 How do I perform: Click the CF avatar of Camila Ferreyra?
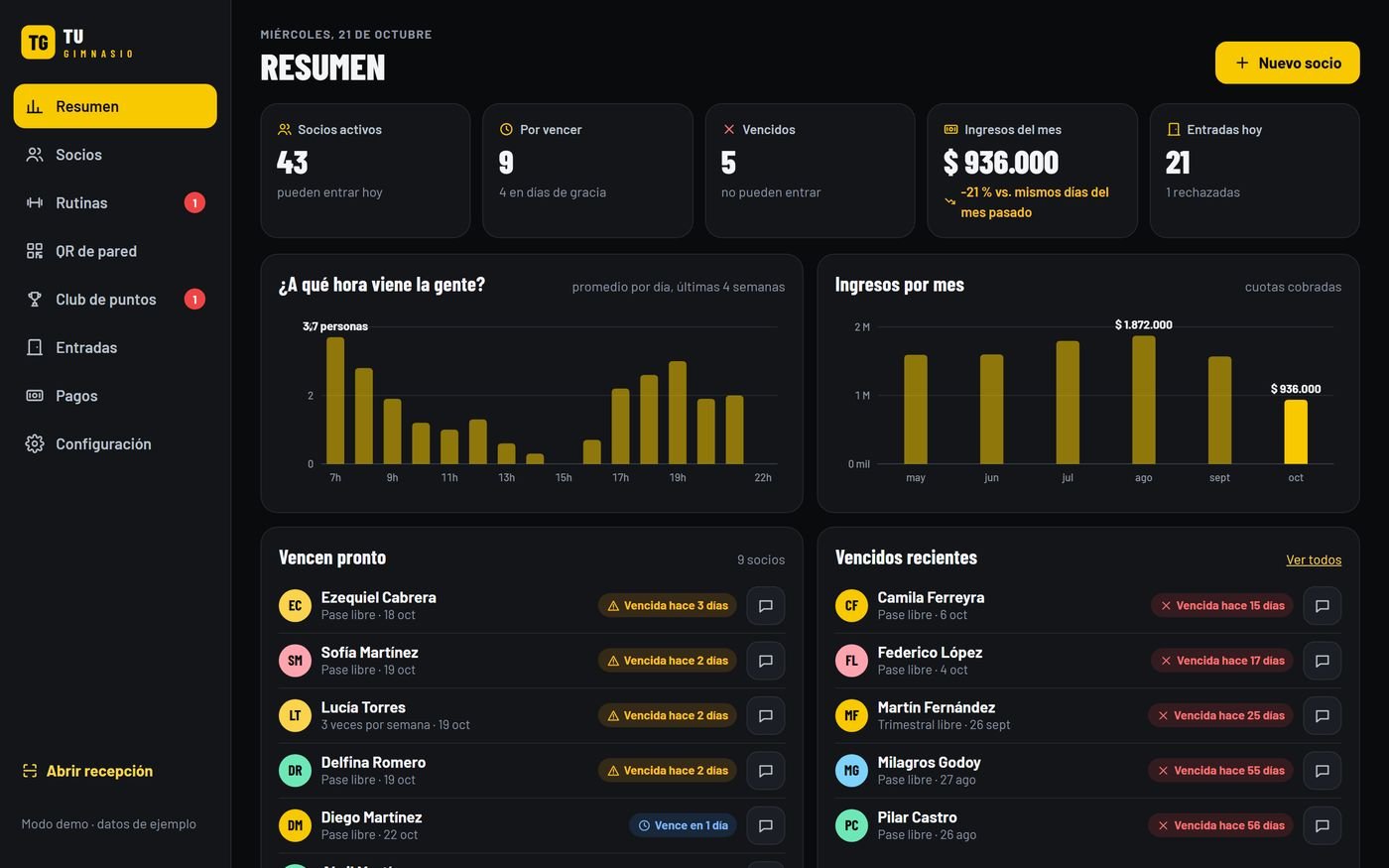click(x=851, y=605)
